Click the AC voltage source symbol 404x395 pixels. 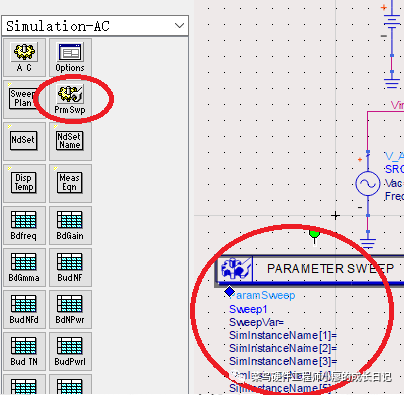[x=367, y=183]
